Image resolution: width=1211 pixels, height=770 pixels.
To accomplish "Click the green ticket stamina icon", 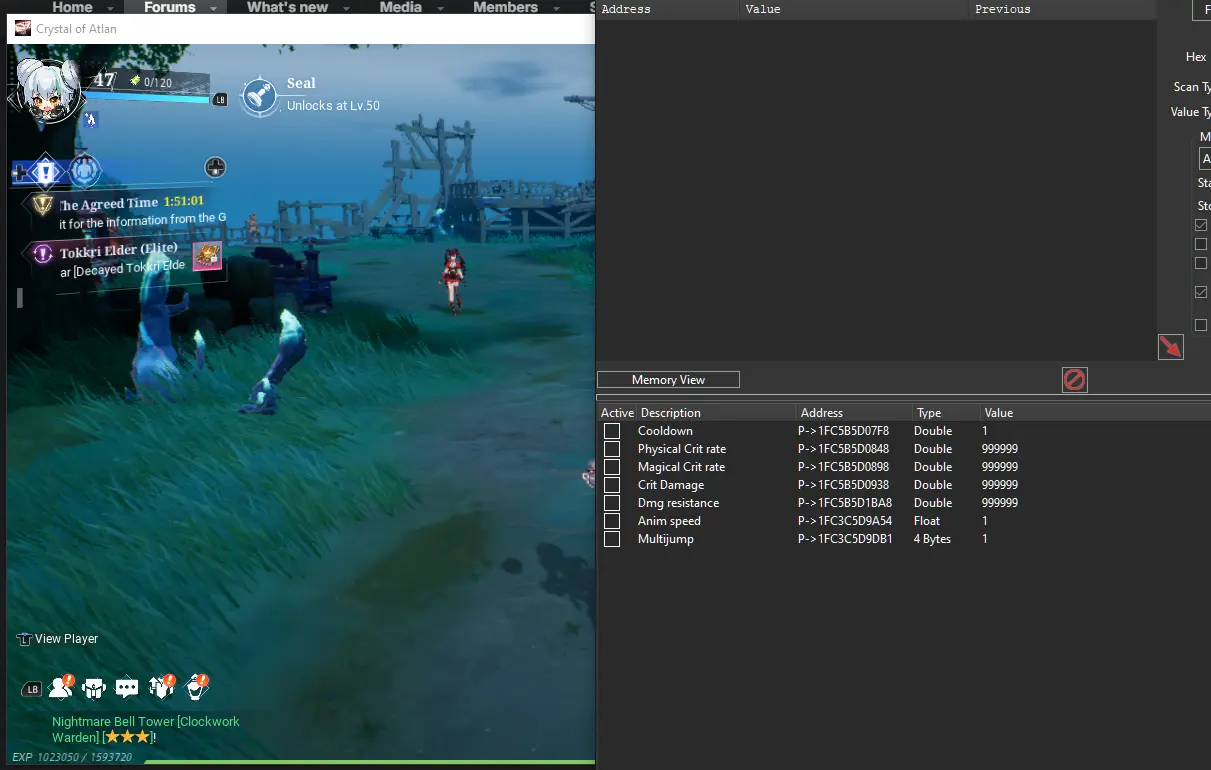I will pyautogui.click(x=135, y=81).
